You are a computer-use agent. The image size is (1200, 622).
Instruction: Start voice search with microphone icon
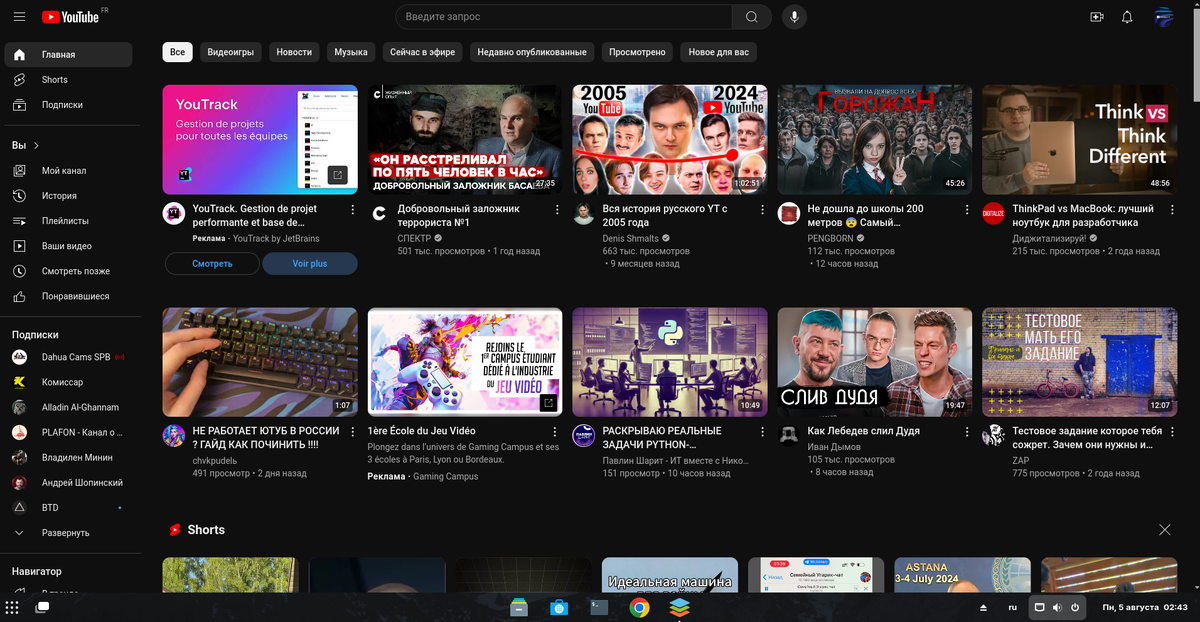tap(794, 17)
